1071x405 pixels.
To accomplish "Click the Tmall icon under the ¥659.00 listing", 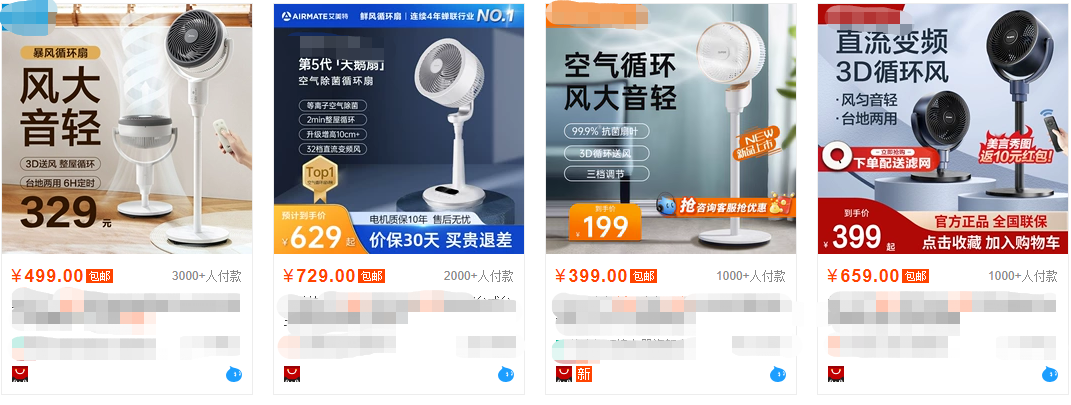I will click(836, 374).
